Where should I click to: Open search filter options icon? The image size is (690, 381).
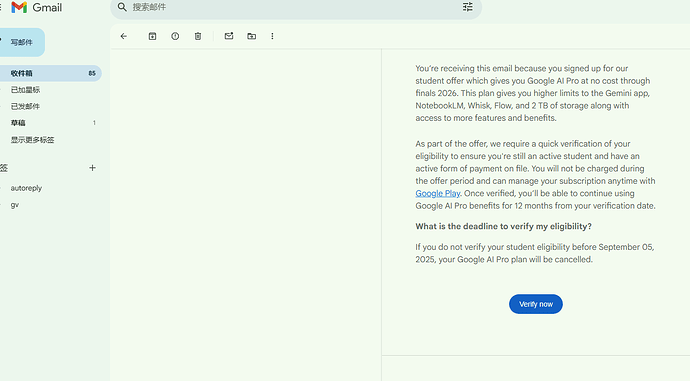coord(467,7)
